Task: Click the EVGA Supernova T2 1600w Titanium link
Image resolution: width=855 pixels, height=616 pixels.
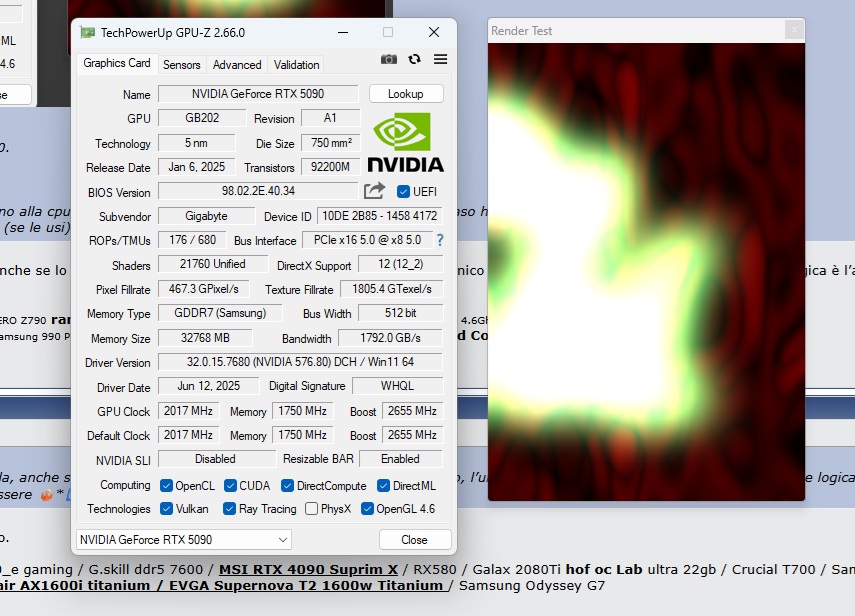Action: [306, 585]
